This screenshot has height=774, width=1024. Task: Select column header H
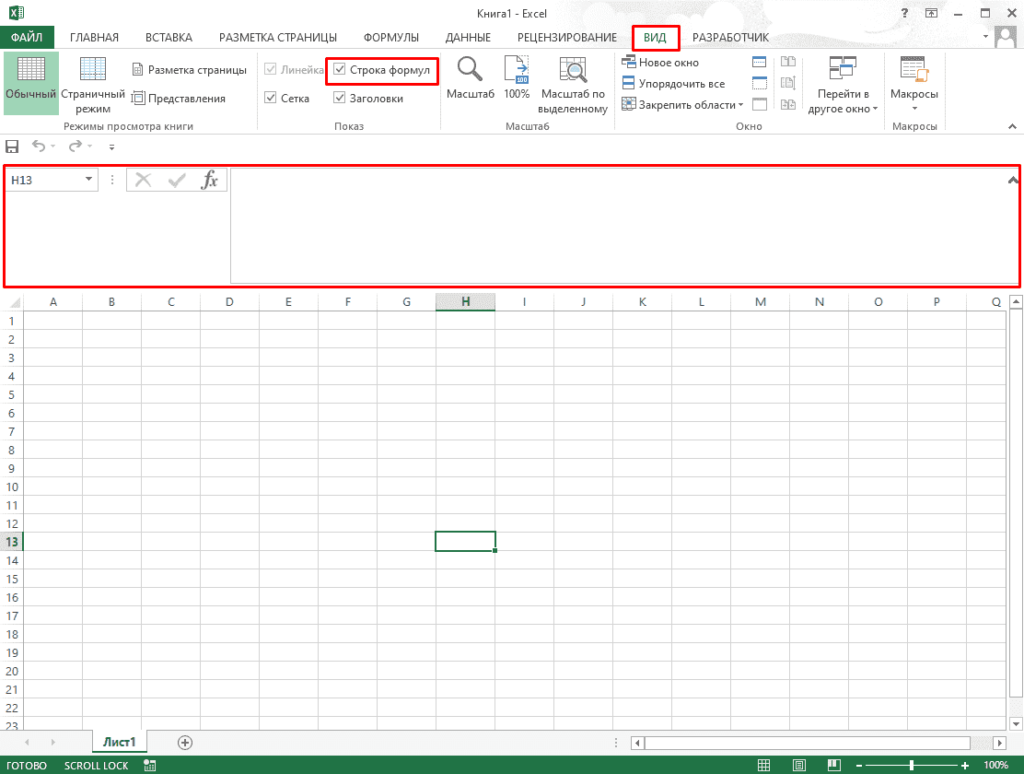(465, 302)
